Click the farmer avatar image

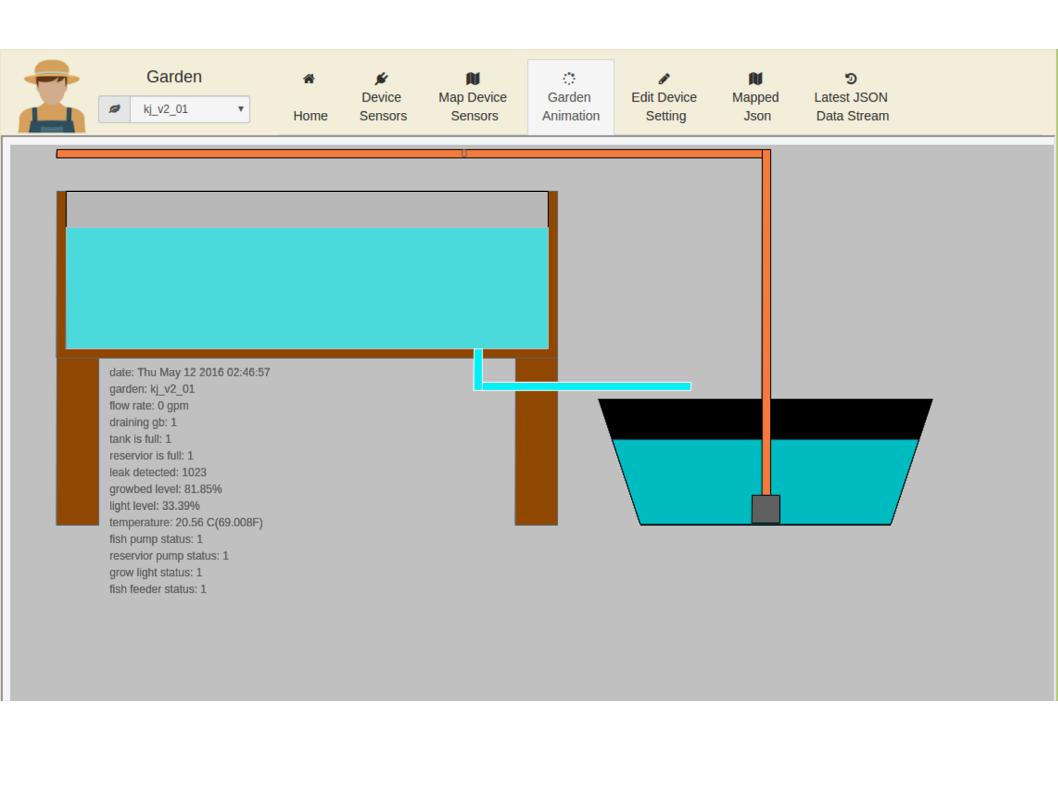(52, 96)
